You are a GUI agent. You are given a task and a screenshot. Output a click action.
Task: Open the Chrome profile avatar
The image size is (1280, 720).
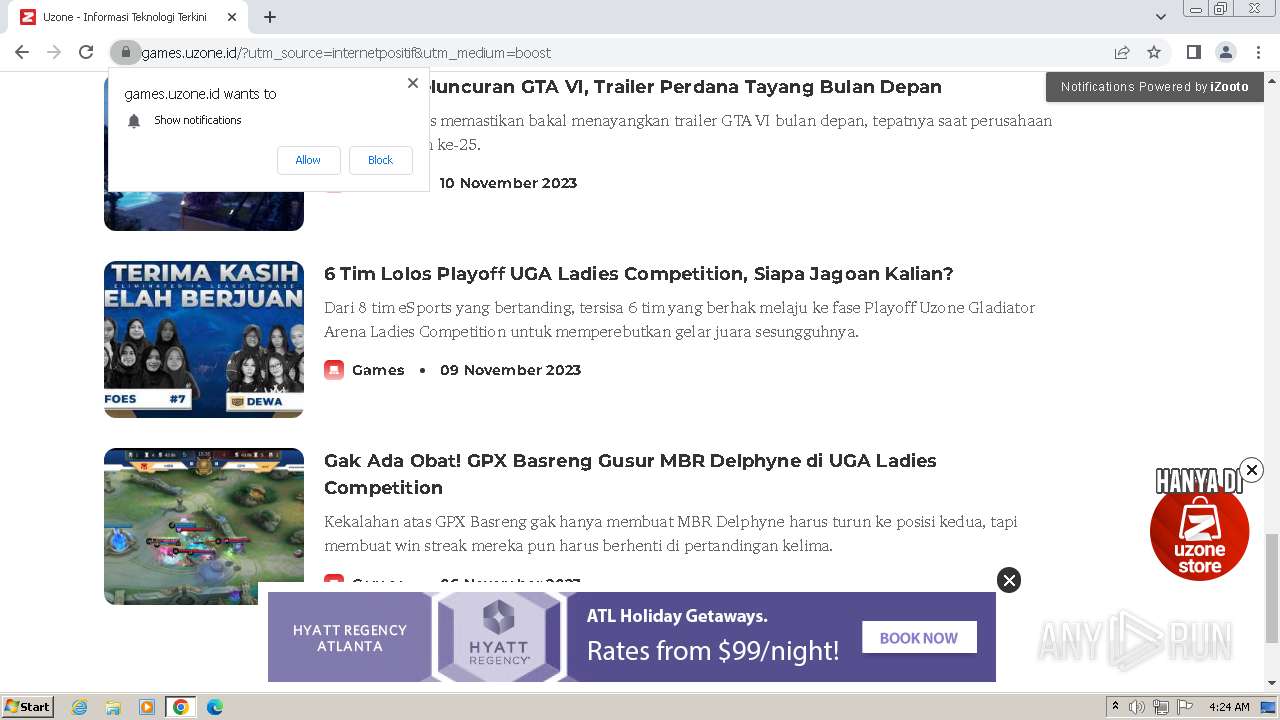(x=1225, y=52)
